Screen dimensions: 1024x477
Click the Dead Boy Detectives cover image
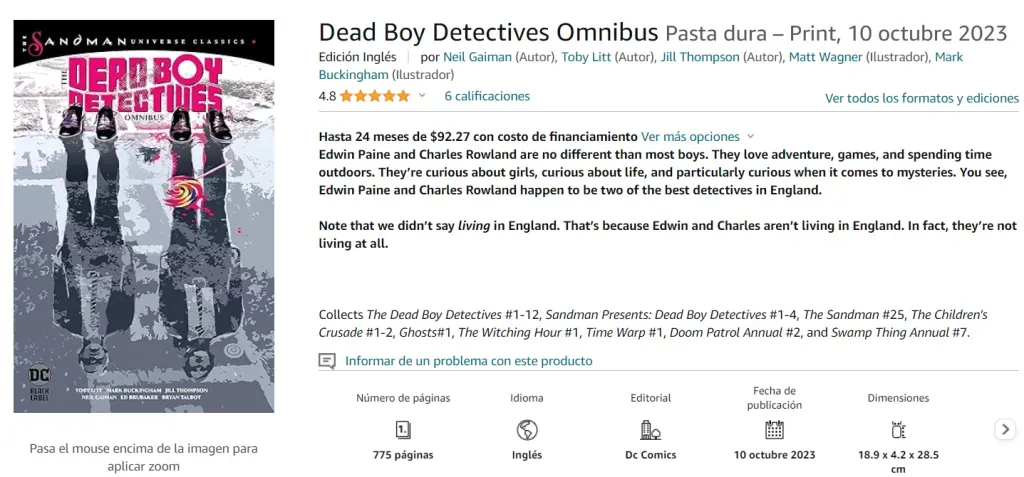144,230
